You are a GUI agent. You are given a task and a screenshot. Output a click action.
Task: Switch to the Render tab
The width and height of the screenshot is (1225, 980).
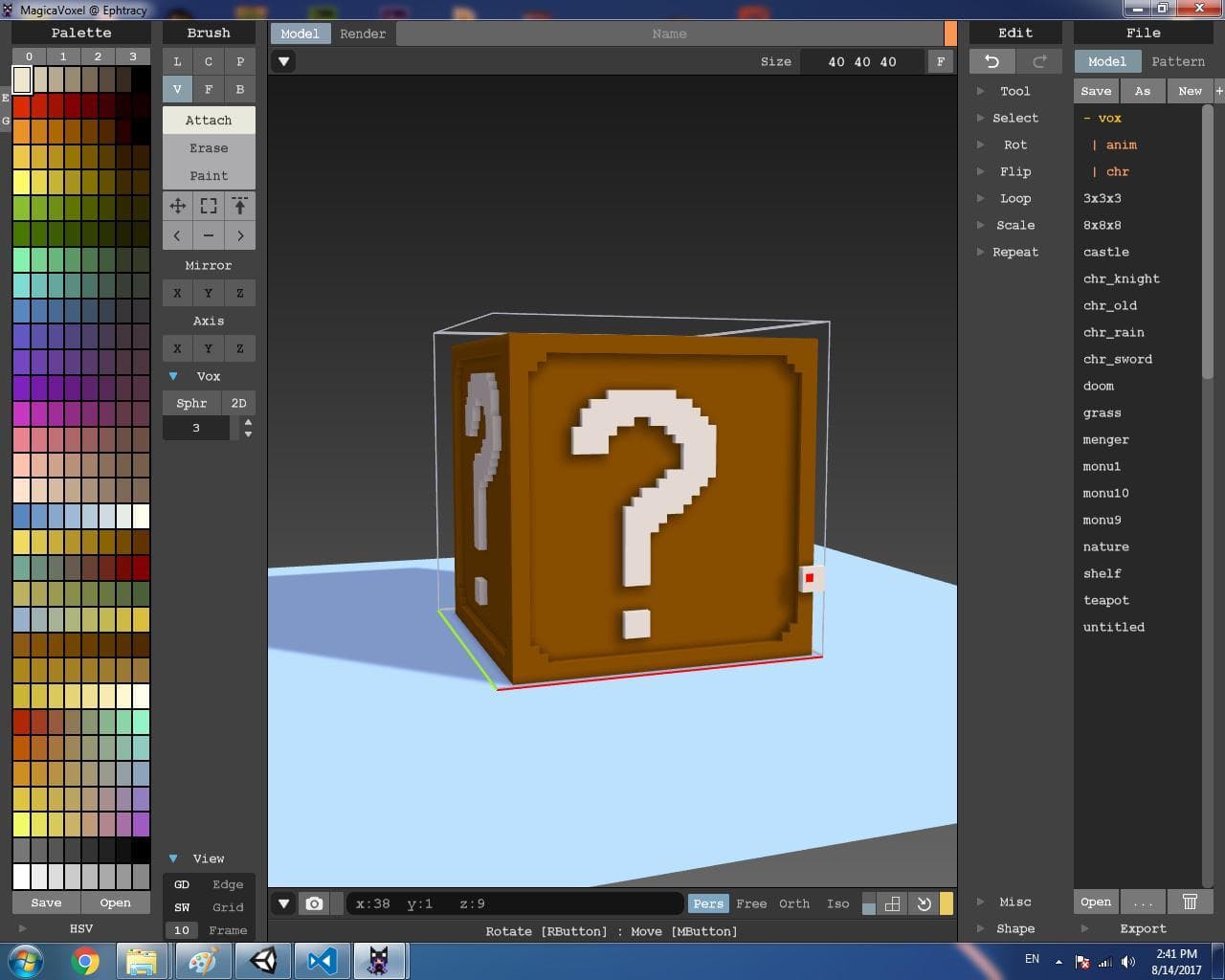[x=363, y=33]
